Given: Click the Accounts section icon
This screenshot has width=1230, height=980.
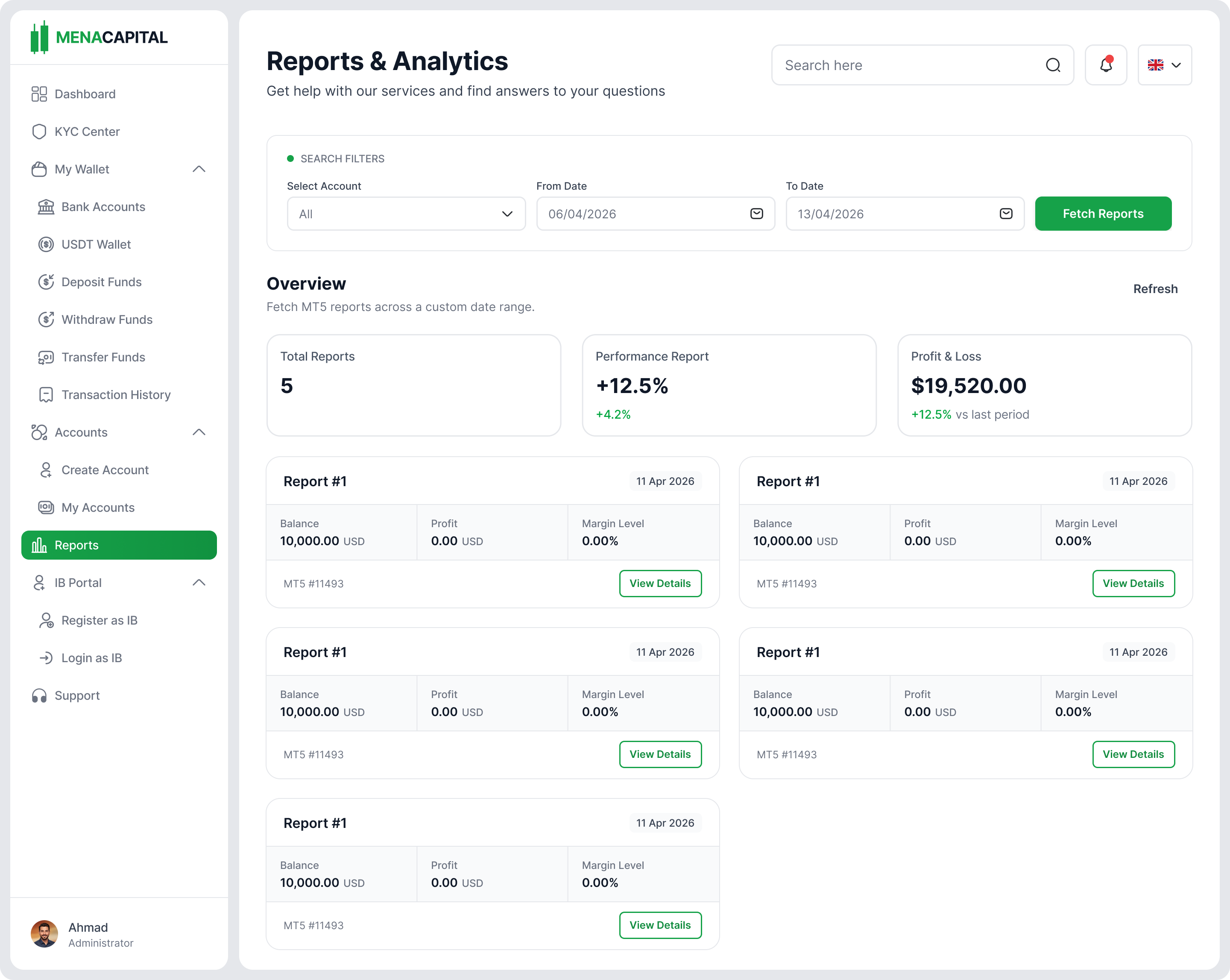Looking at the screenshot, I should (x=39, y=433).
